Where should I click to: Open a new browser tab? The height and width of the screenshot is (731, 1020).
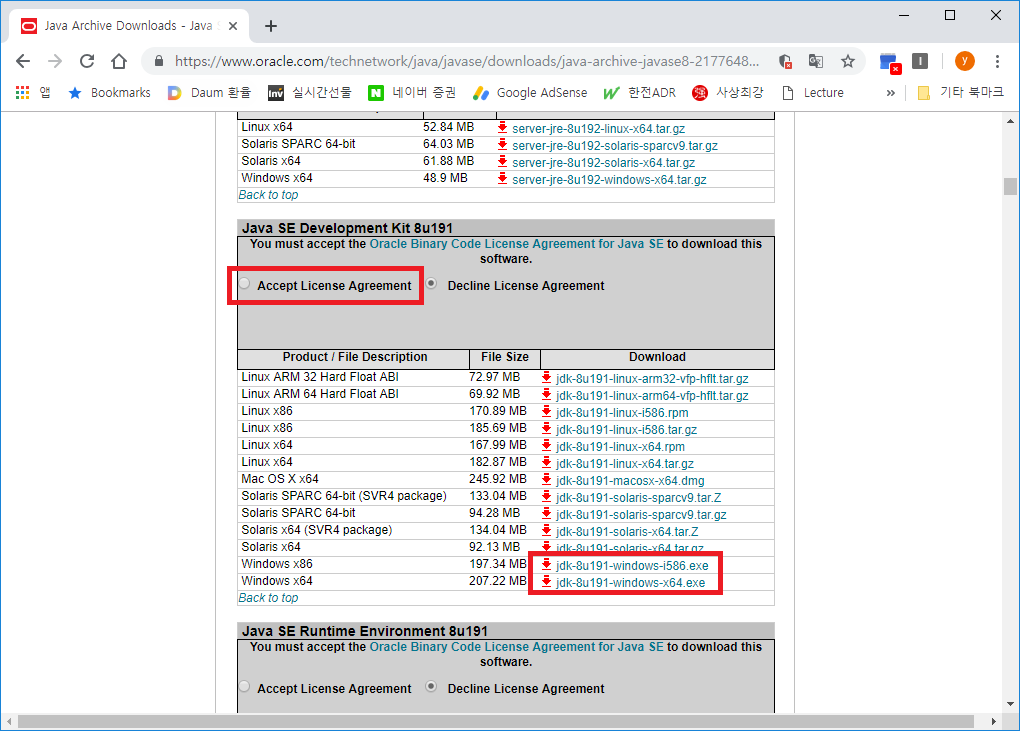(271, 26)
